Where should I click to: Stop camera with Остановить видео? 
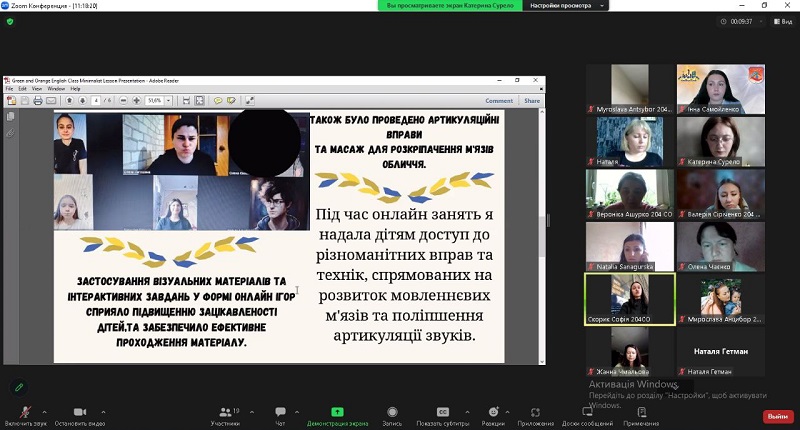pyautogui.click(x=78, y=412)
